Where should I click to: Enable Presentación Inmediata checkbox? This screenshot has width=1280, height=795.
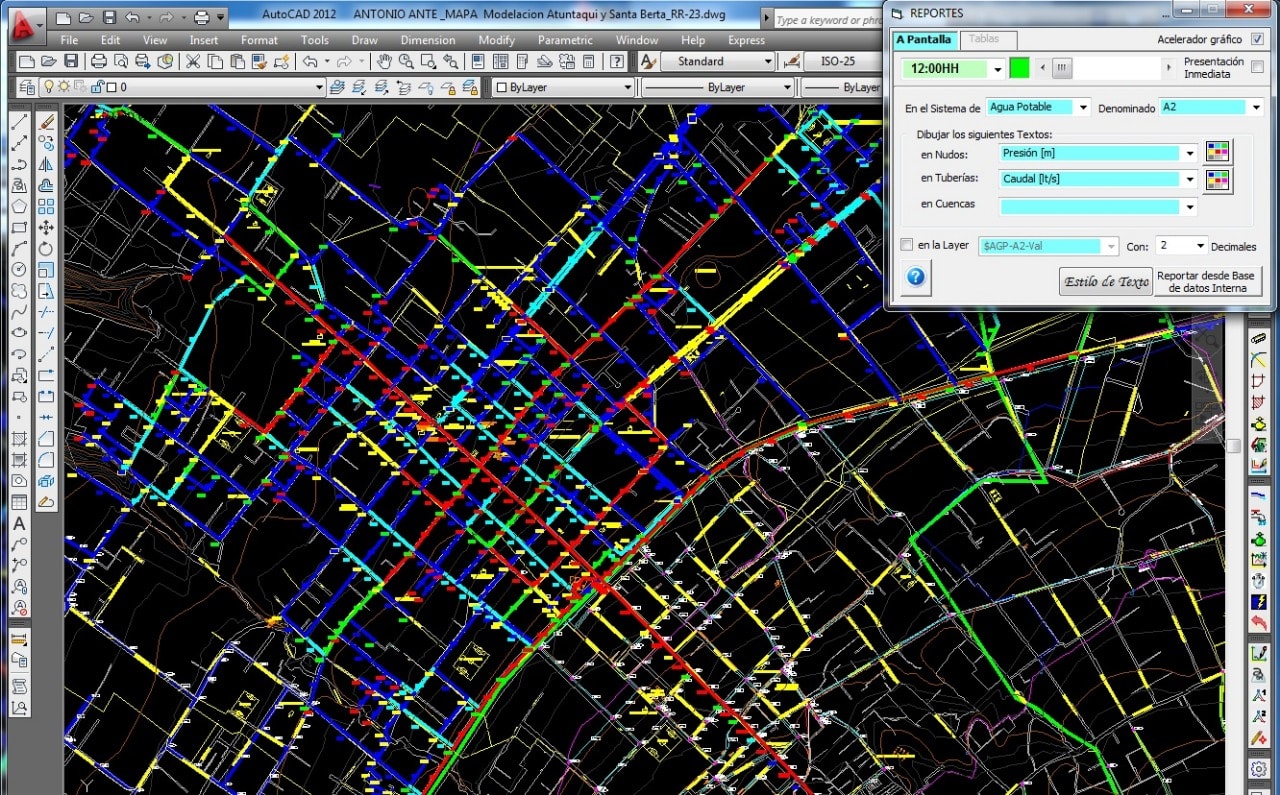pyautogui.click(x=1257, y=68)
